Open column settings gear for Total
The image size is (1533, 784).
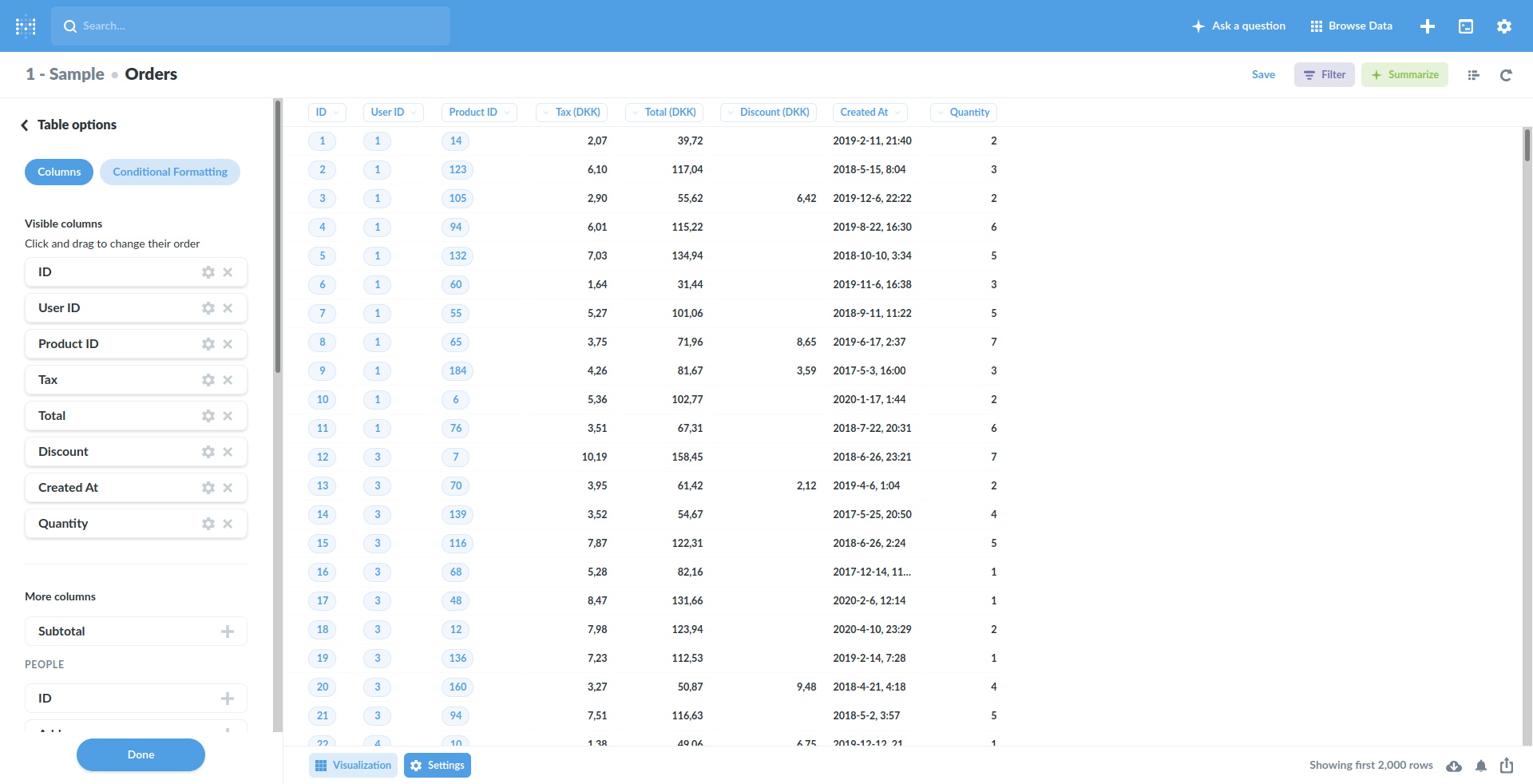pos(208,416)
